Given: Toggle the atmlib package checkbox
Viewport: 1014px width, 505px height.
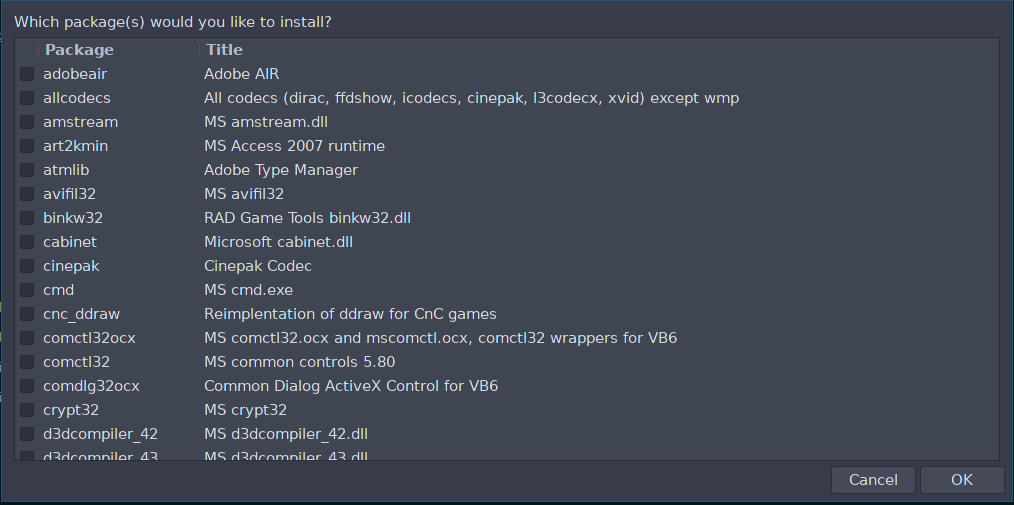Looking at the screenshot, I should (x=27, y=170).
